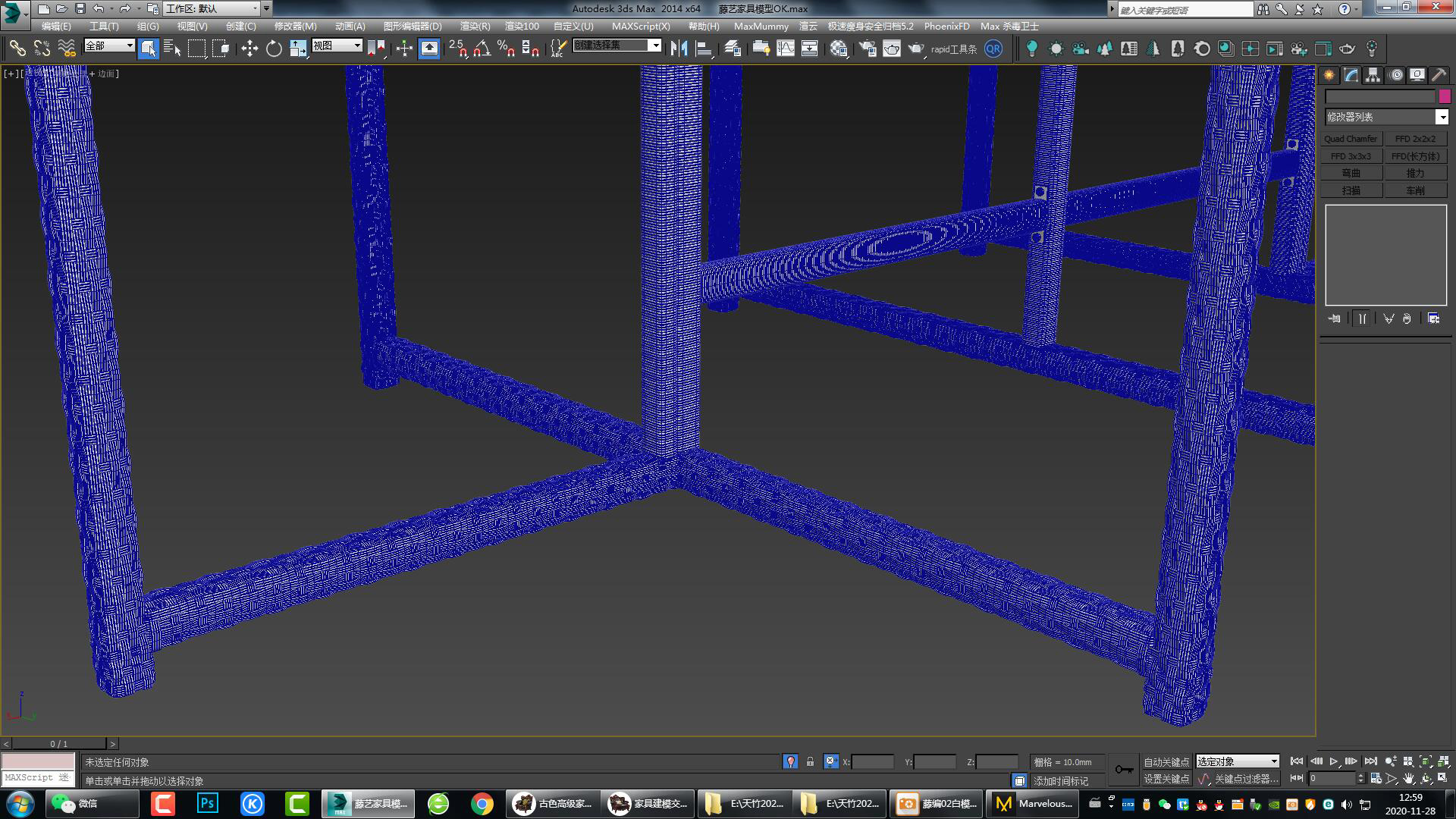The width and height of the screenshot is (1456, 819).
Task: Open the 修改器(M) menu
Action: point(295,26)
